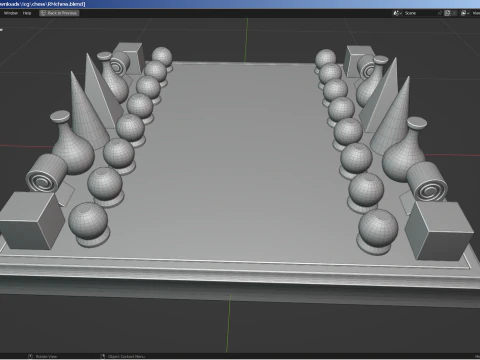
Task: Open the Help menu
Action: [x=27, y=13]
